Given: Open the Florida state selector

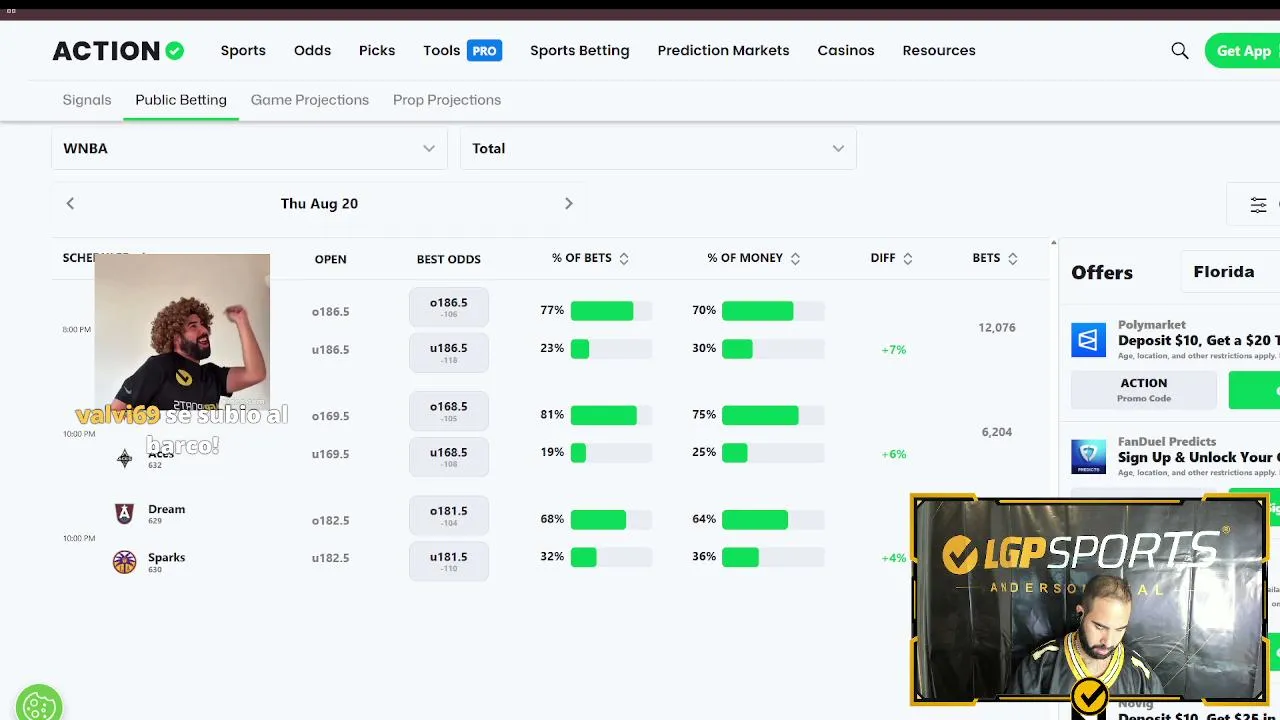Looking at the screenshot, I should tap(1230, 272).
